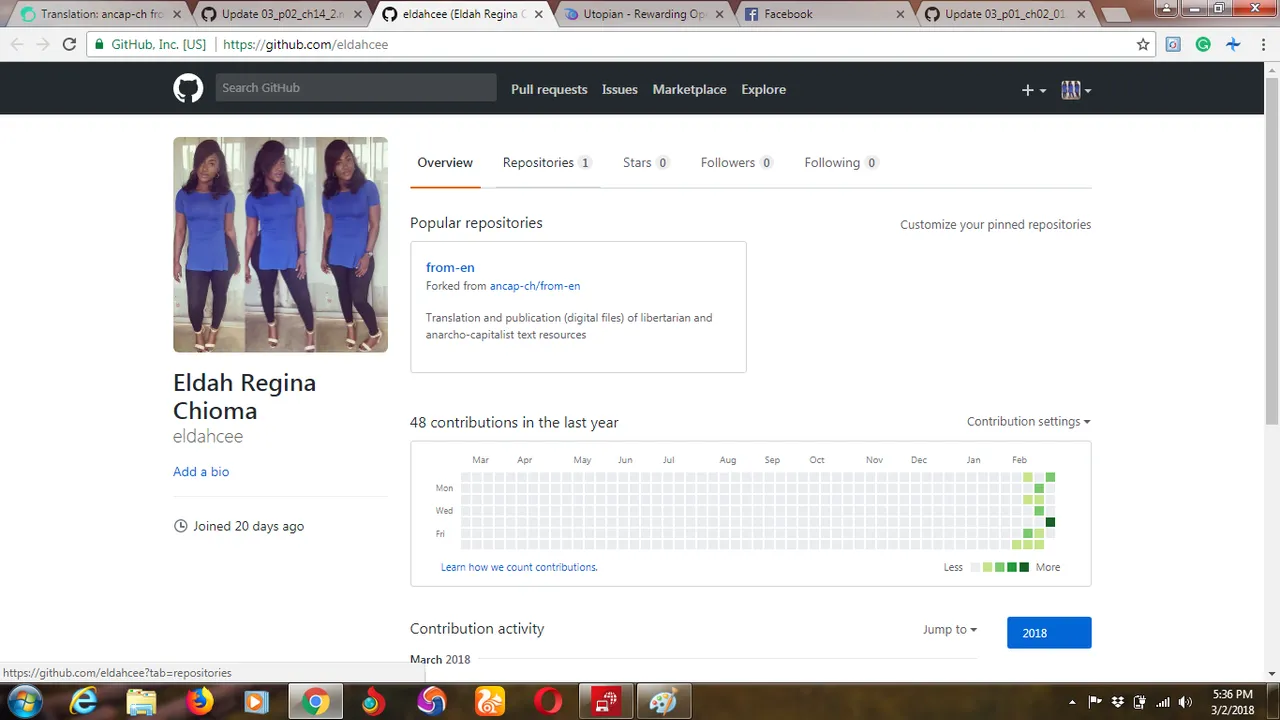
Task: Open Explore from the header
Action: pos(763,89)
